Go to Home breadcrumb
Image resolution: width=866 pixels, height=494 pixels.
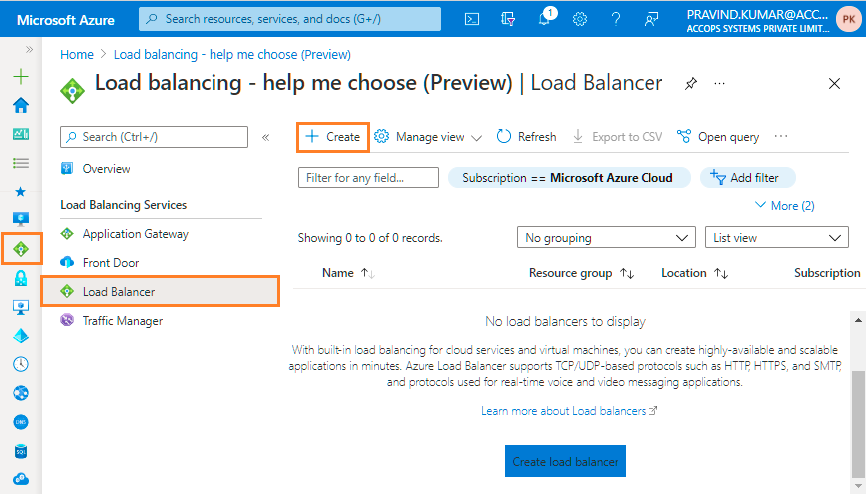(x=77, y=55)
